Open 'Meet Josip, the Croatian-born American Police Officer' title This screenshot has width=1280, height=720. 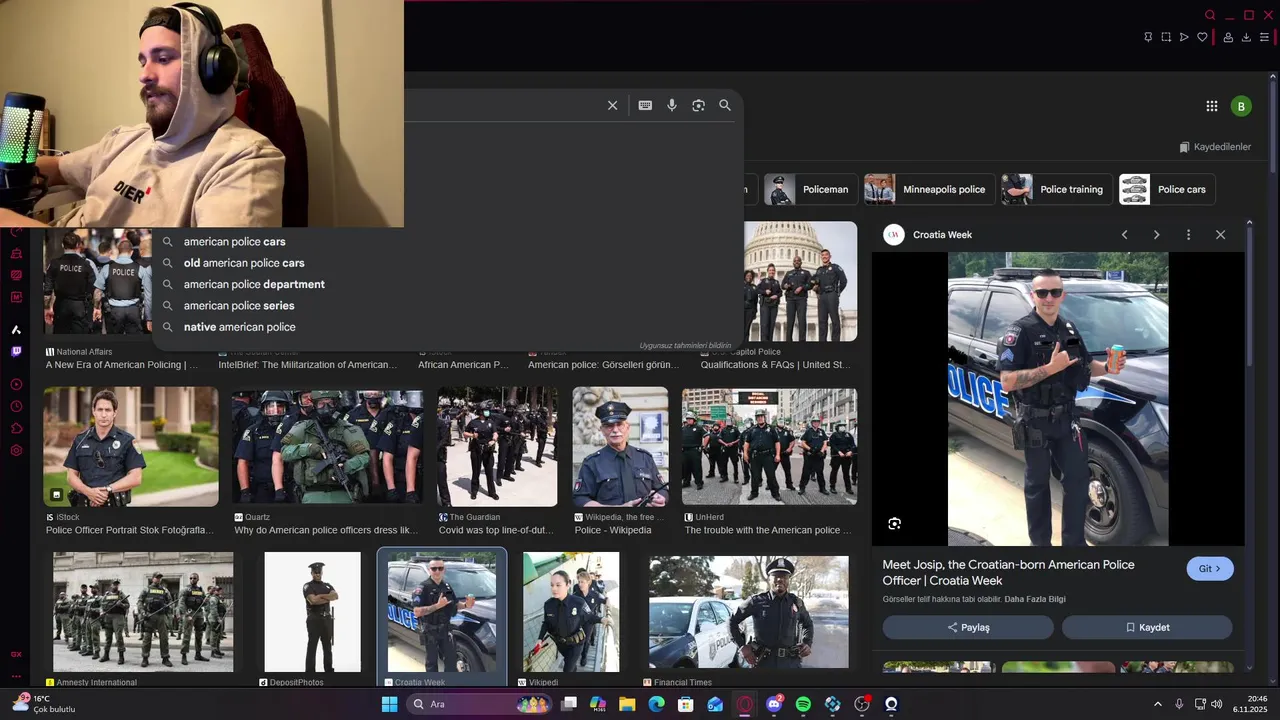pyautogui.click(x=1008, y=572)
